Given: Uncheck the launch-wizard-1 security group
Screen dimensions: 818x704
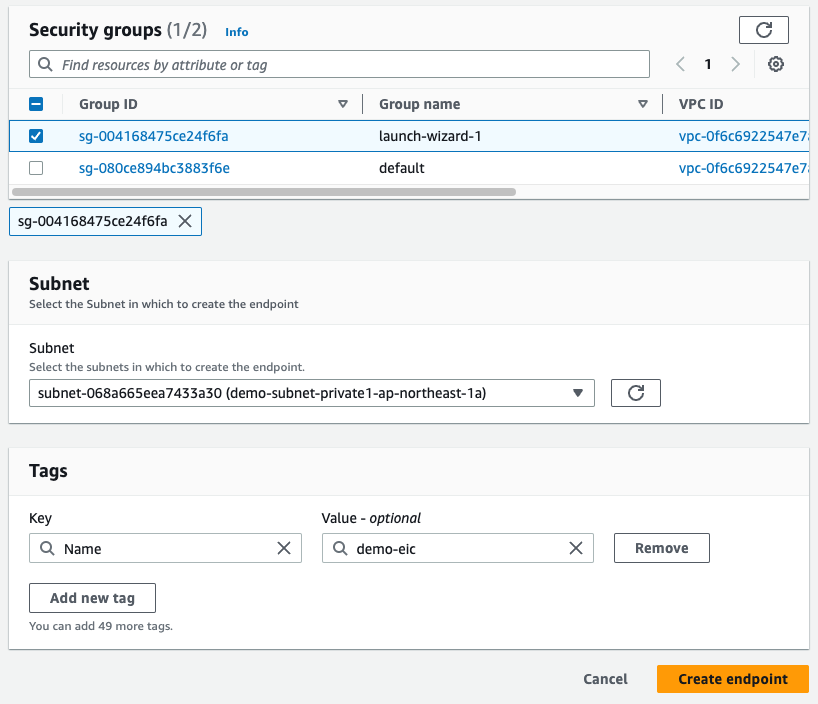Looking at the screenshot, I should point(36,136).
